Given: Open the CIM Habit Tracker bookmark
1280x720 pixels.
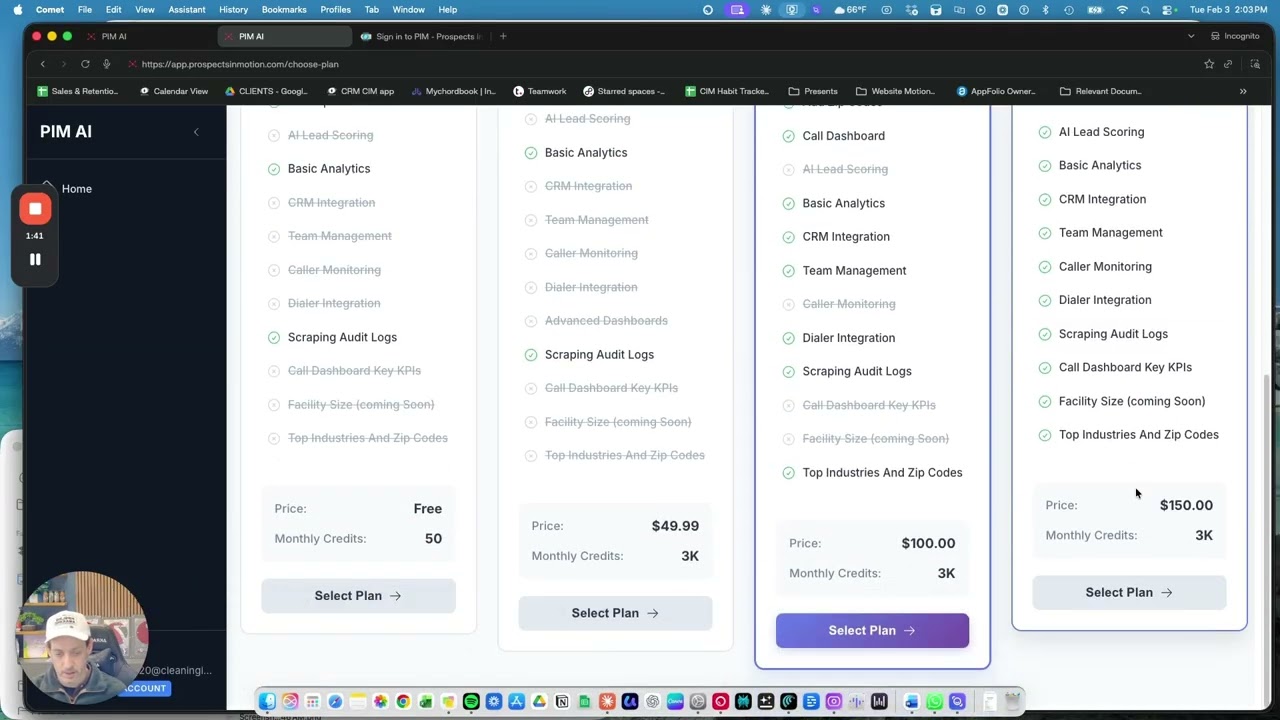Looking at the screenshot, I should pos(727,91).
